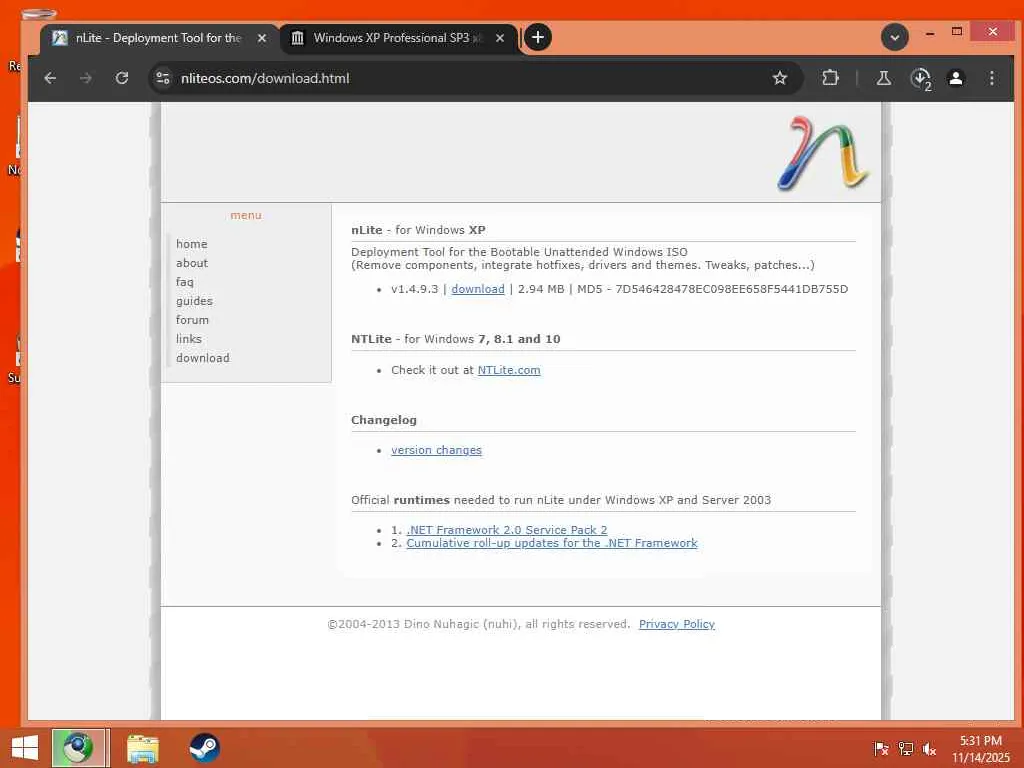Expand tab search dropdown arrow
Viewport: 1024px width, 768px height.
point(895,37)
